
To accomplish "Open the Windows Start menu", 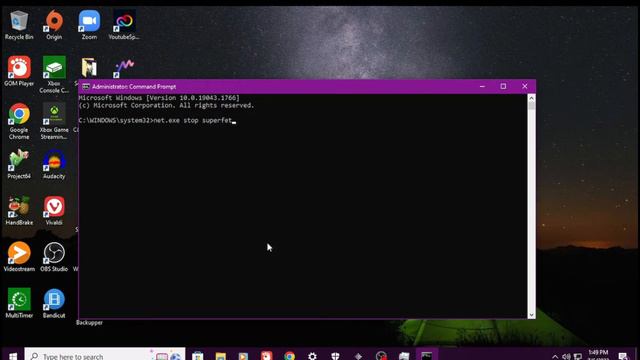I will click(x=13, y=356).
